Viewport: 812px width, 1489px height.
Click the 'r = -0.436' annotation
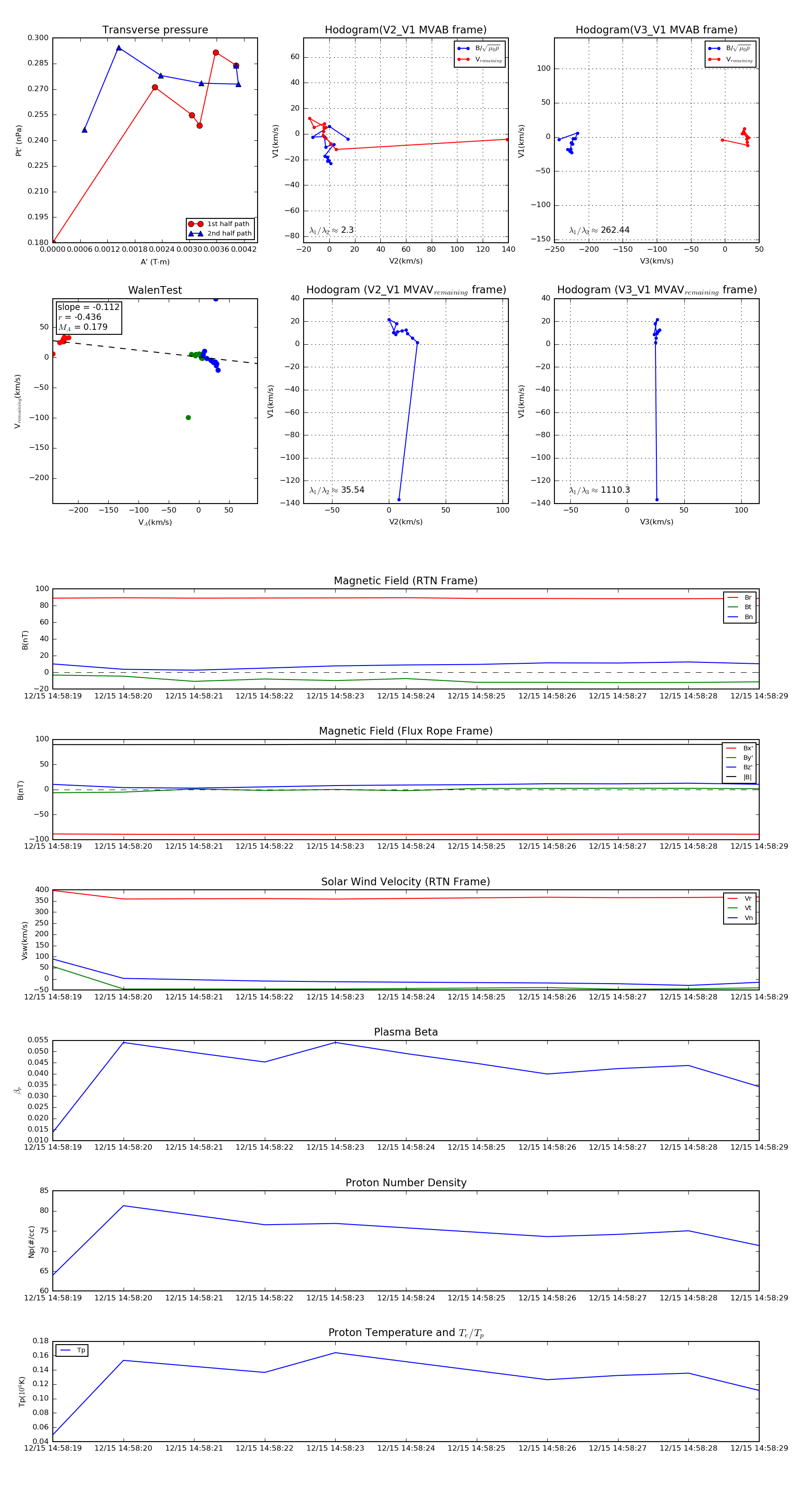coord(80,317)
